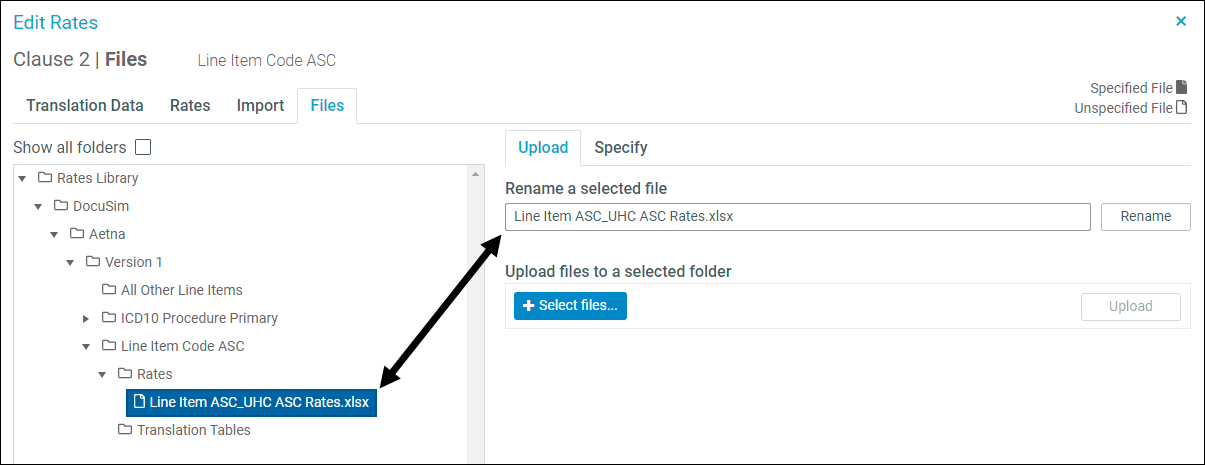1205x465 pixels.
Task: Click the All Other Line Items folder icon
Action: point(109,290)
